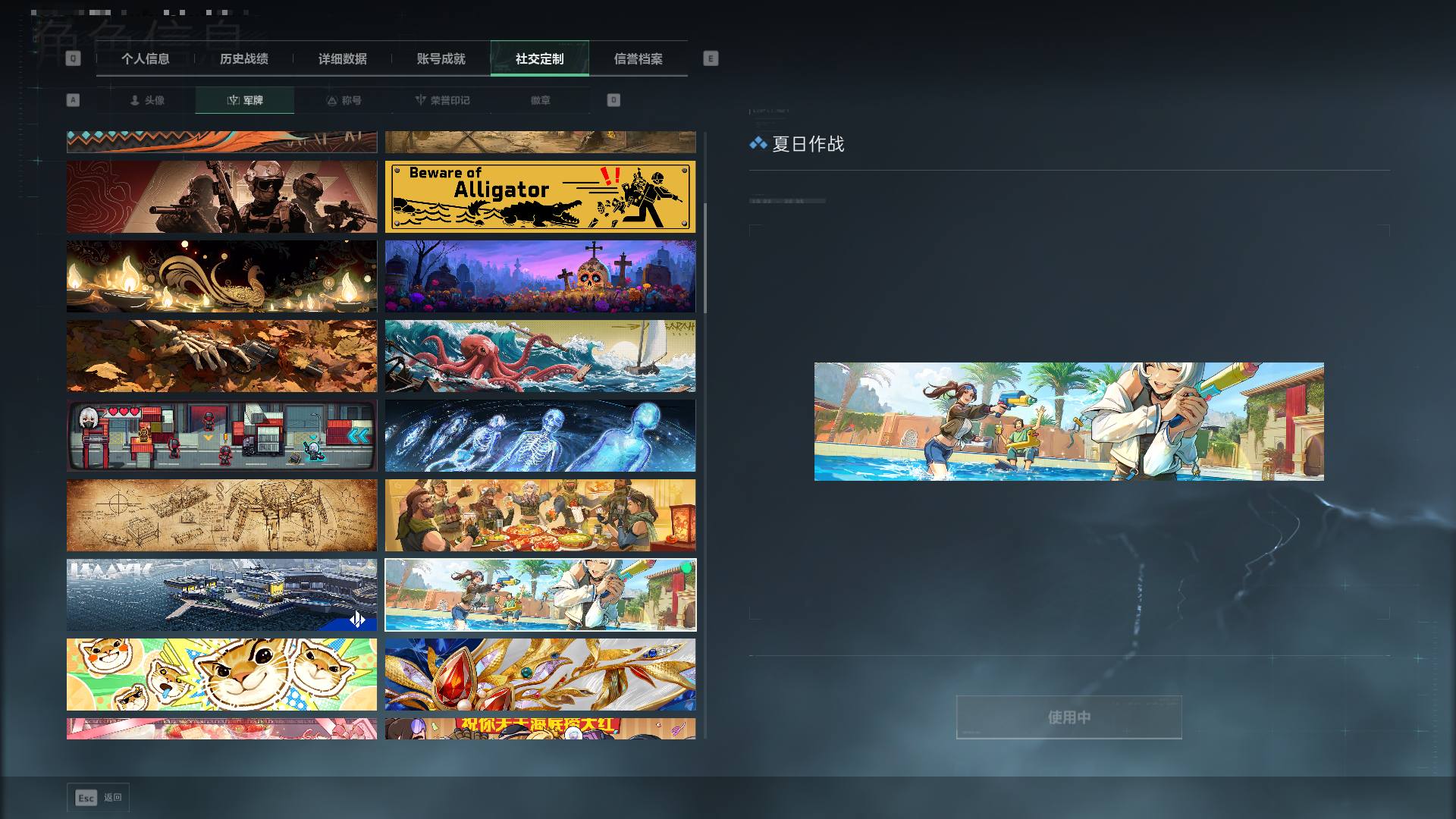The width and height of the screenshot is (1456, 819).
Task: Select the water gun pool dog tag
Action: coord(540,595)
